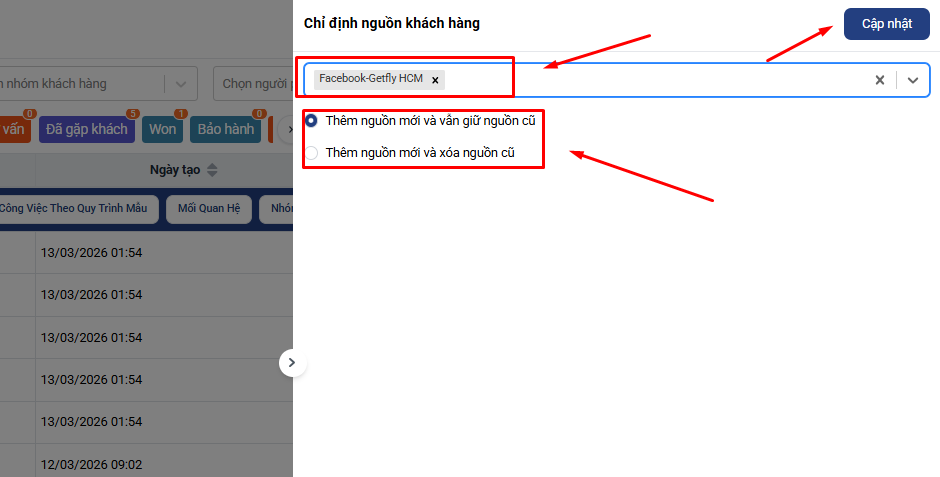
Task: Click the 'Ngày tạo' column header
Action: [x=174, y=170]
